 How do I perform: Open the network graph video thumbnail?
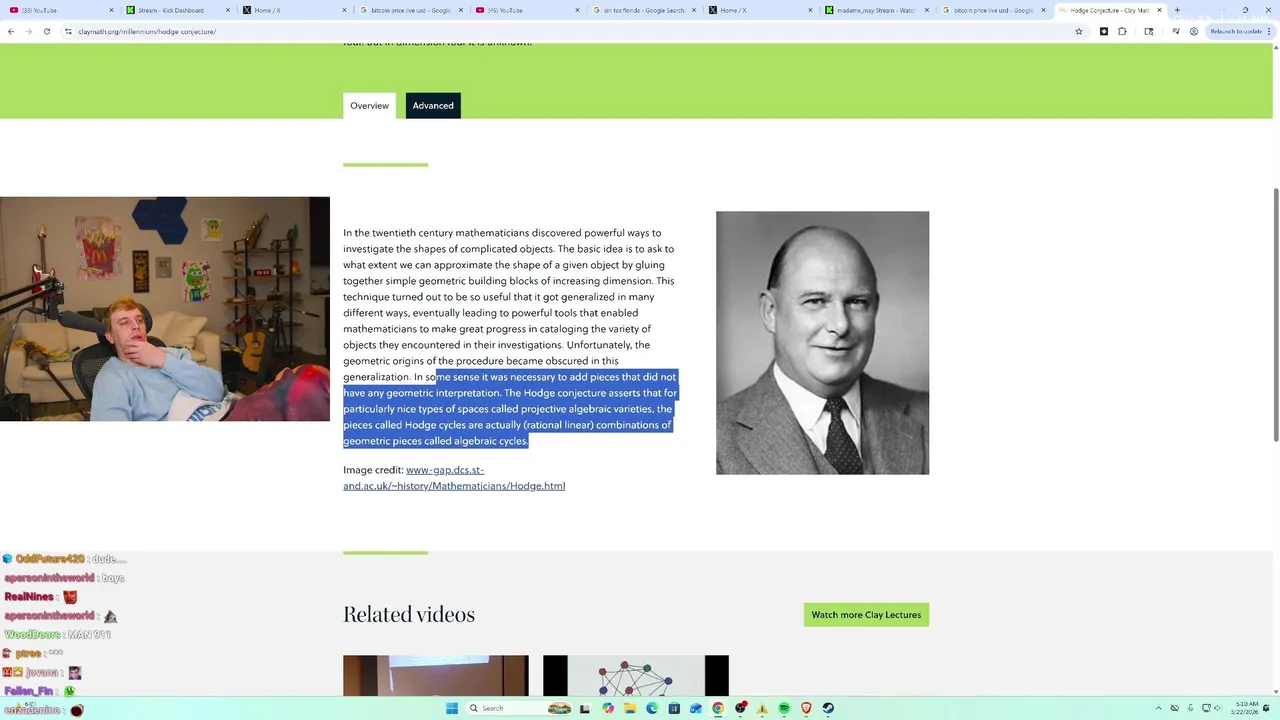[635, 676]
